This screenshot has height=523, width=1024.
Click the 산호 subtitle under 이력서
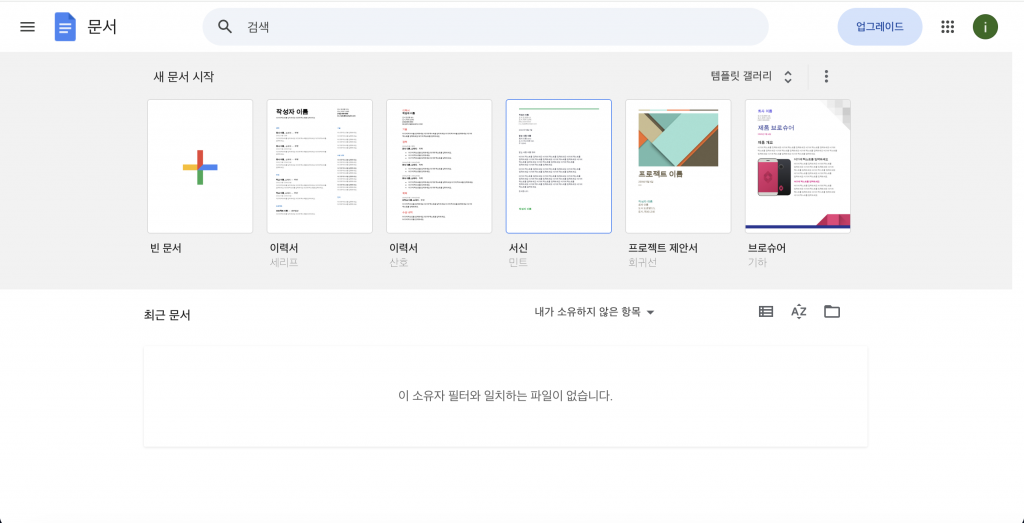point(398,262)
